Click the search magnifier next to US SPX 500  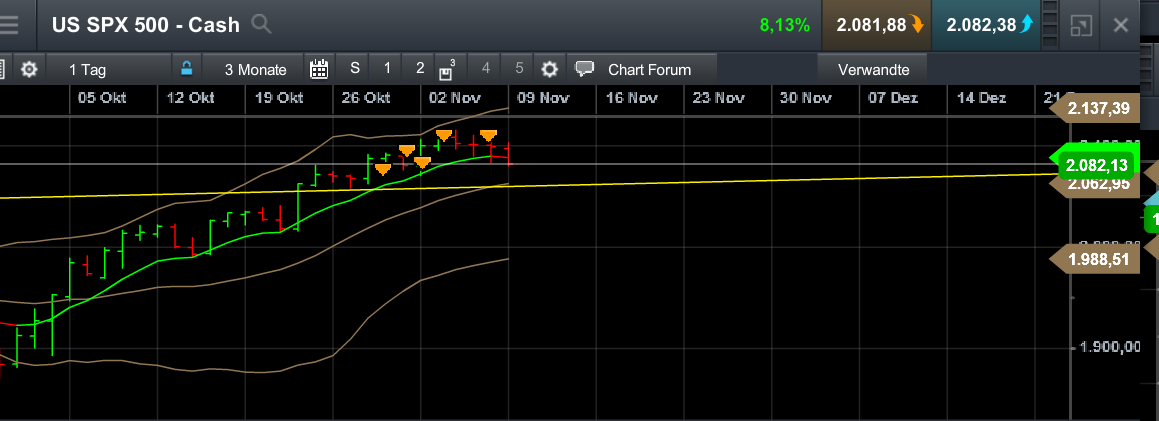pos(261,24)
